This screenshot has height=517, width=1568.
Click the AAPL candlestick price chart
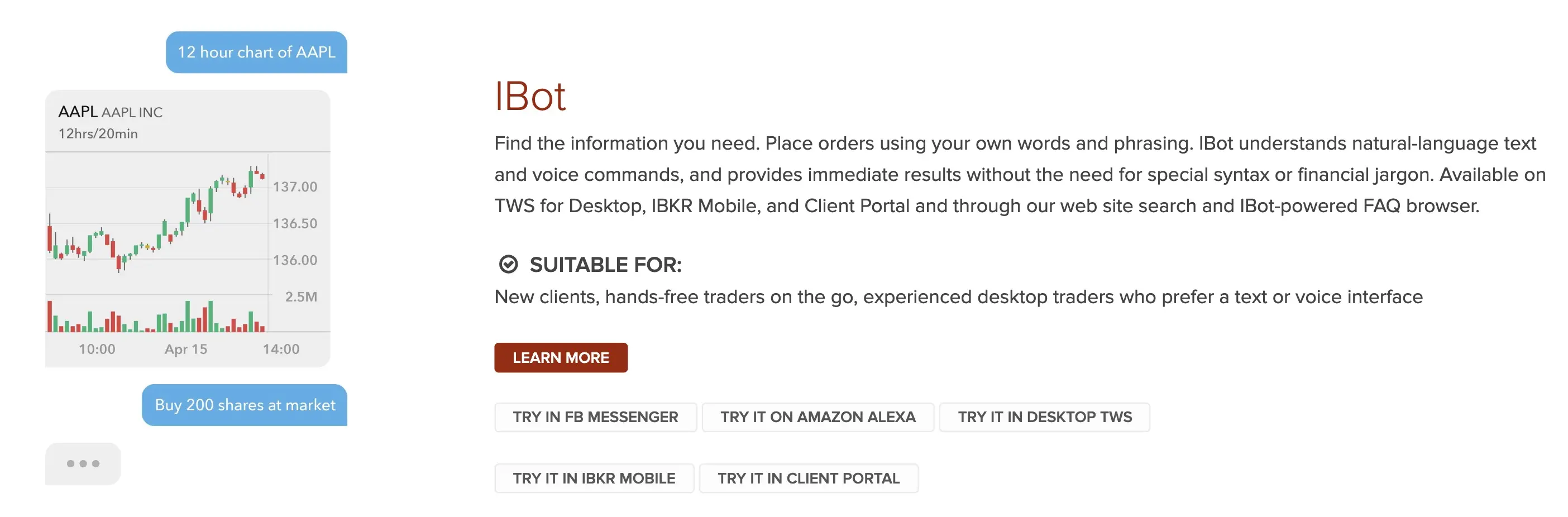coord(157,219)
